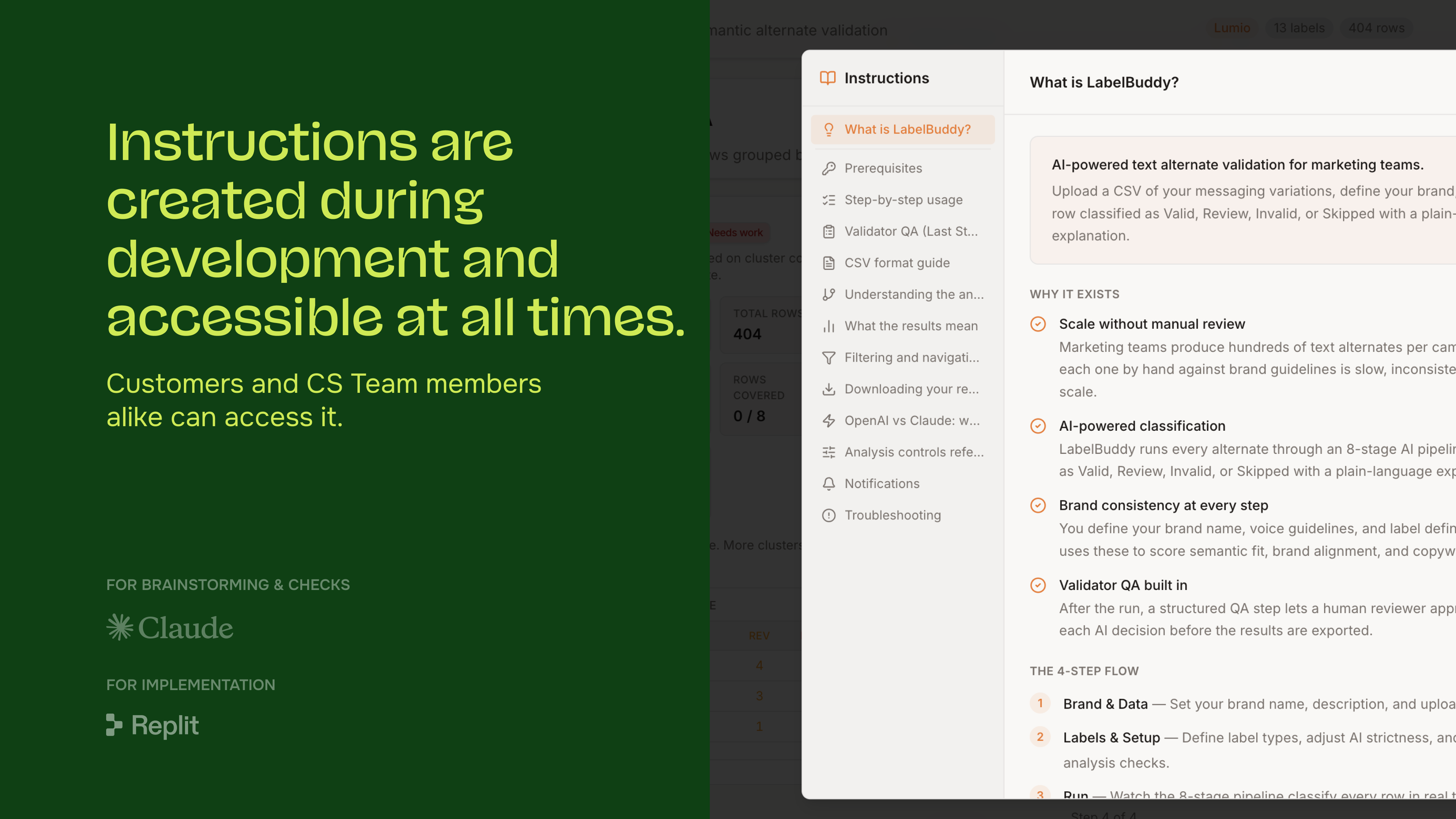The image size is (1456, 819).
Task: Click the Replit wordmark
Action: point(165,725)
